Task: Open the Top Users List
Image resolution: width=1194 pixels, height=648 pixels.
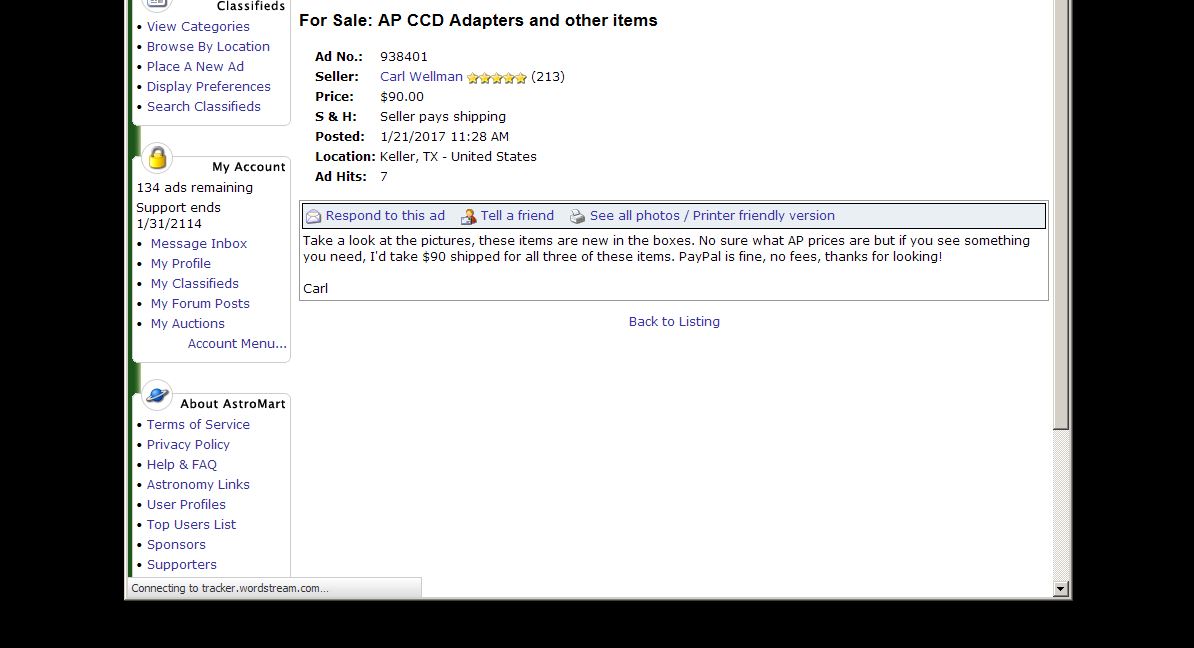Action: pos(191,525)
